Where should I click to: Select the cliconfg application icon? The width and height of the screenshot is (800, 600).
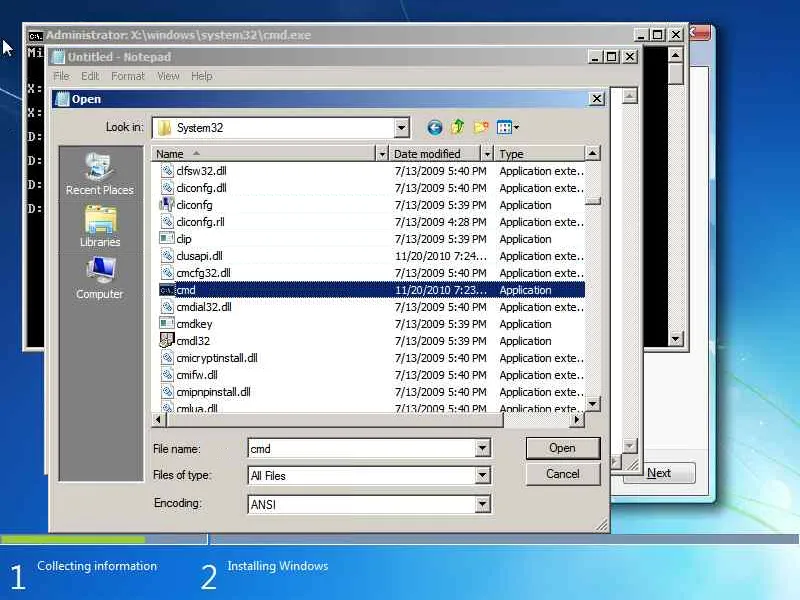coord(166,205)
